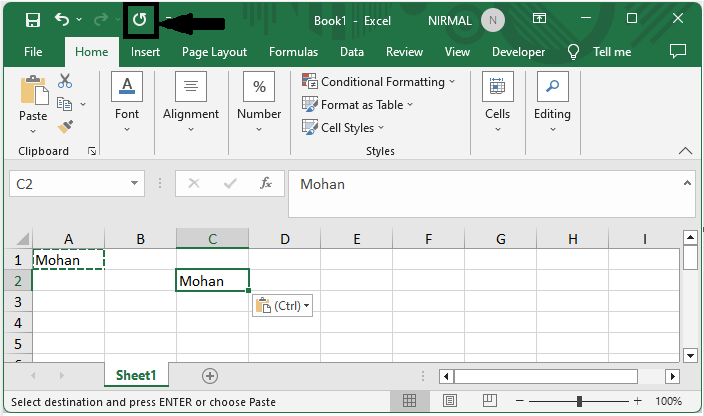
Task: Select cell A1 containing Mohan
Action: coord(68,260)
